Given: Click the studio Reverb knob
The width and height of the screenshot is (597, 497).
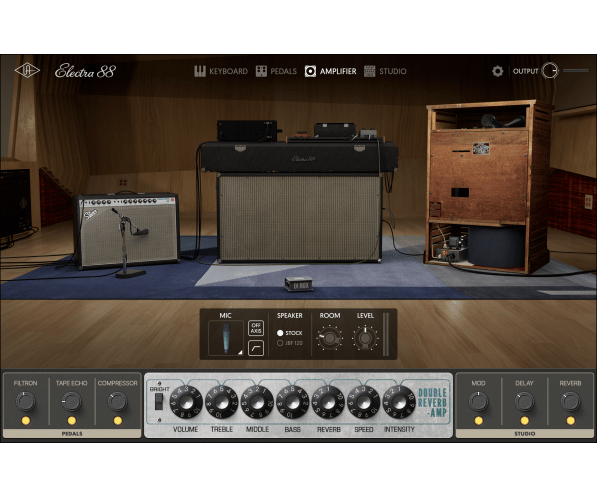Looking at the screenshot, I should click(570, 401).
